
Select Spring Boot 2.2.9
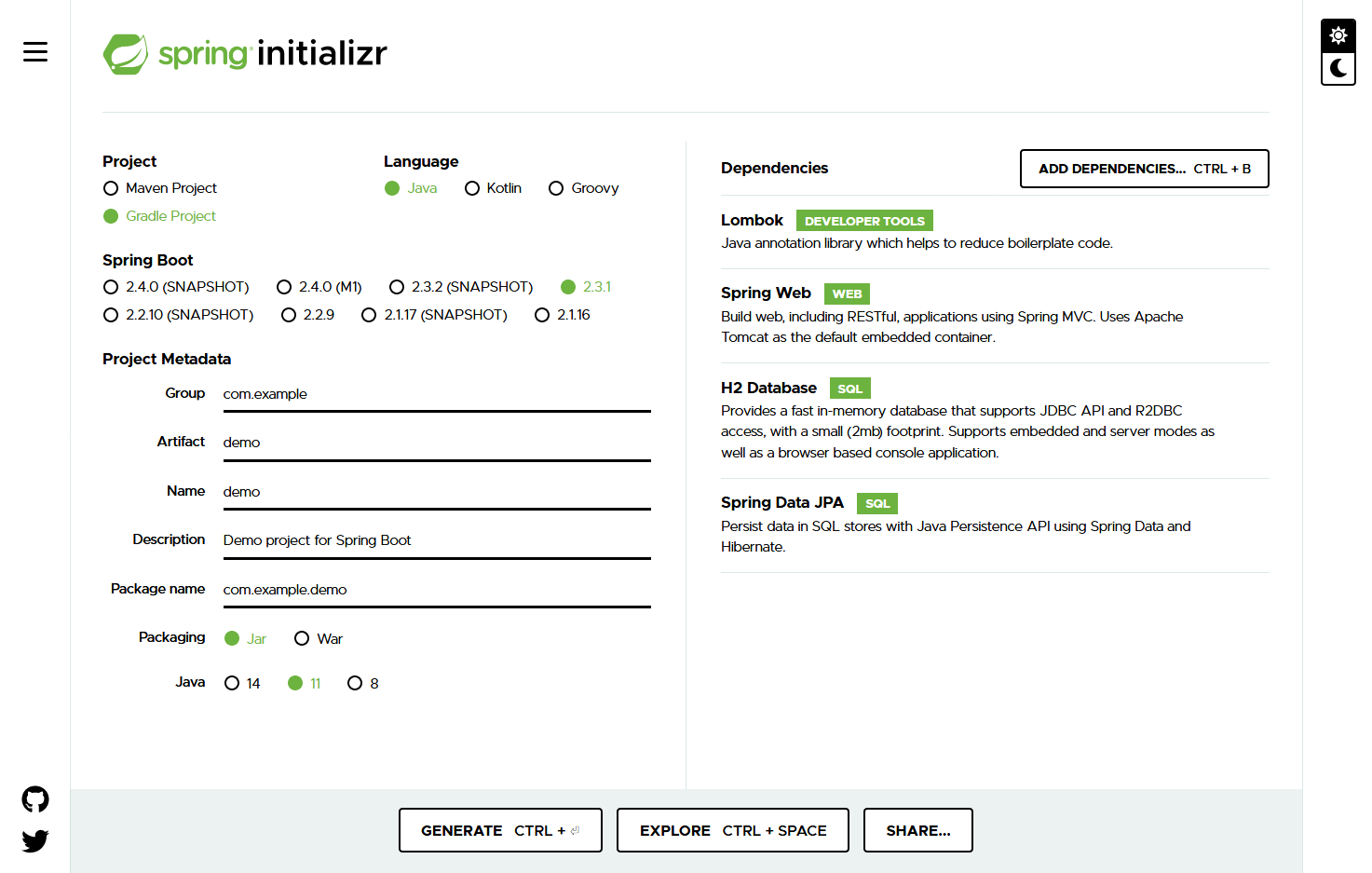pos(307,315)
